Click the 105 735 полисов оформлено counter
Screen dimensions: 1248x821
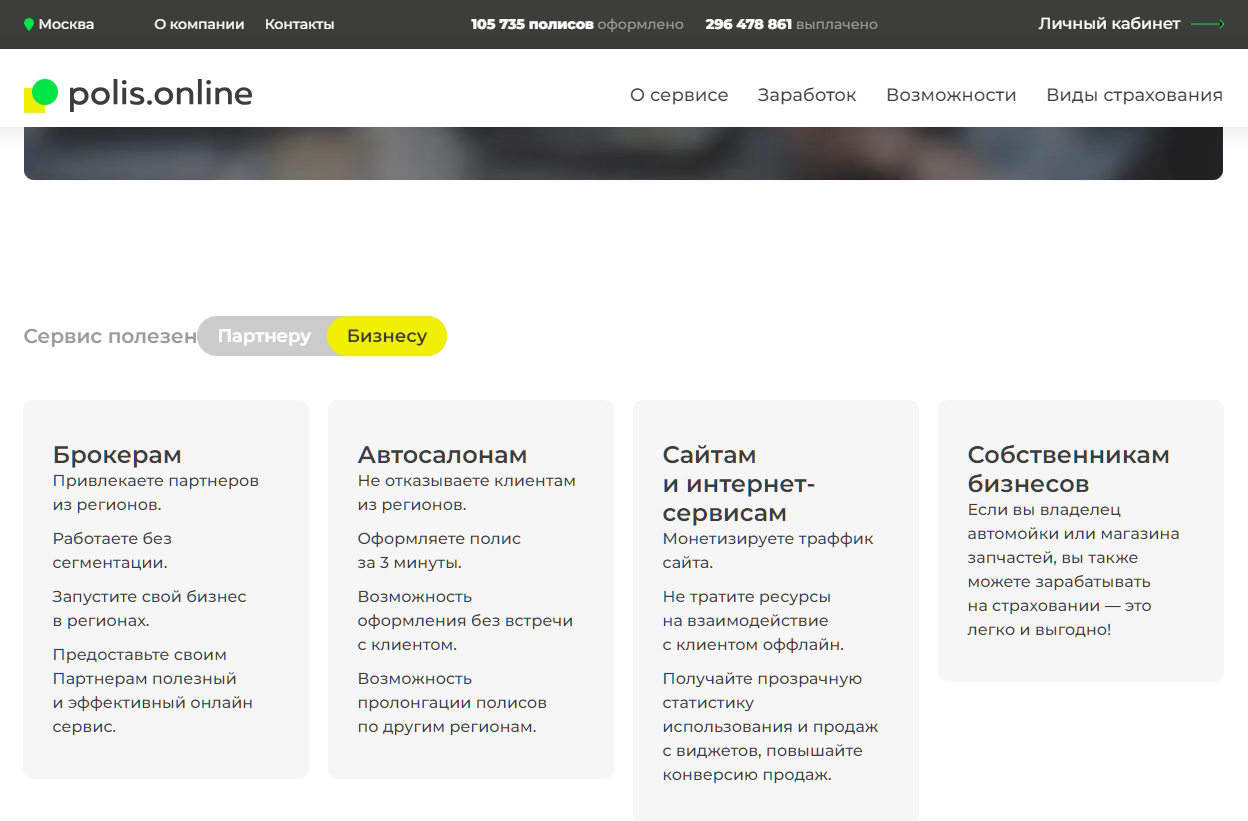coord(577,24)
